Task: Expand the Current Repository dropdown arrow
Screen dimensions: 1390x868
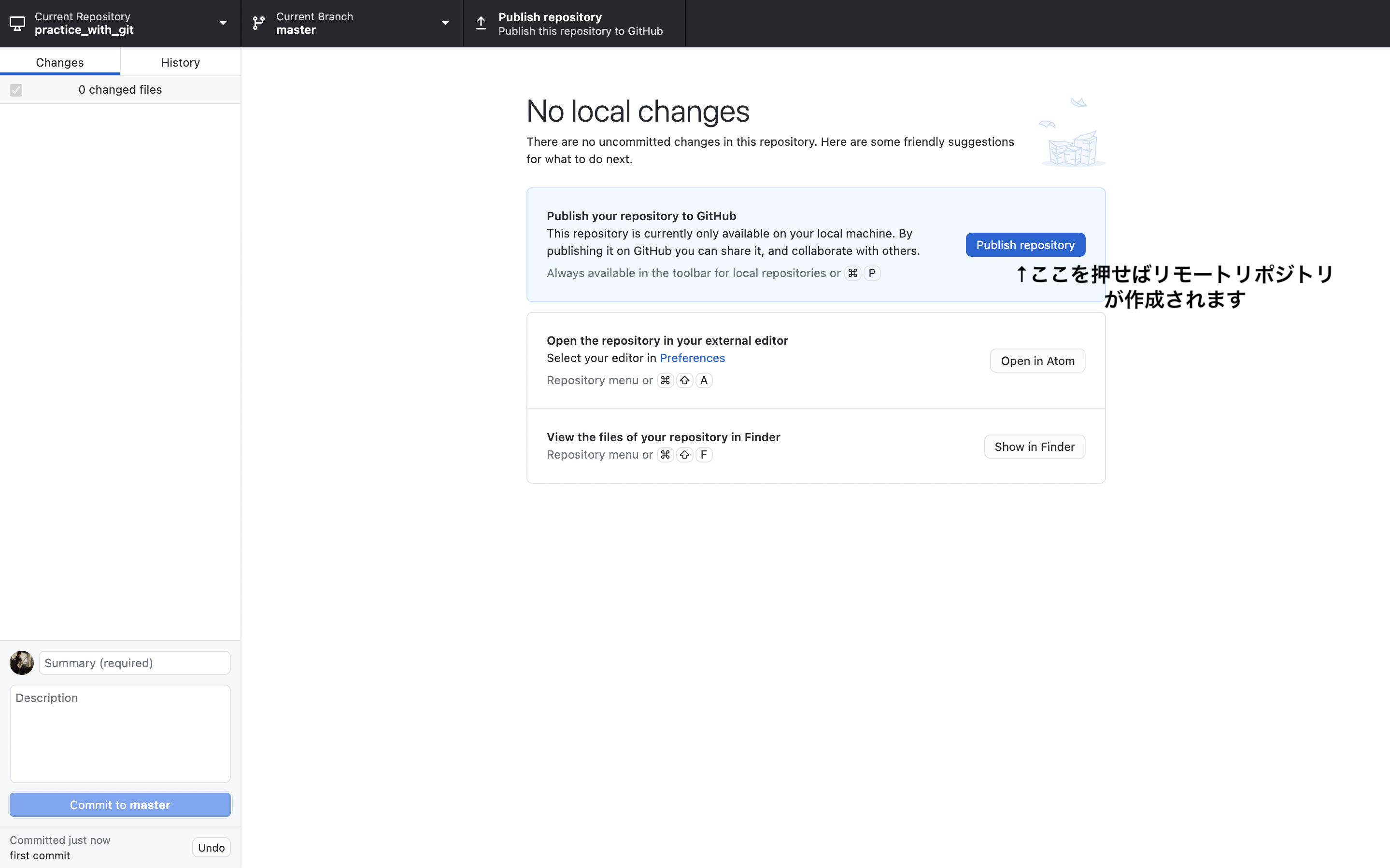Action: coord(223,24)
